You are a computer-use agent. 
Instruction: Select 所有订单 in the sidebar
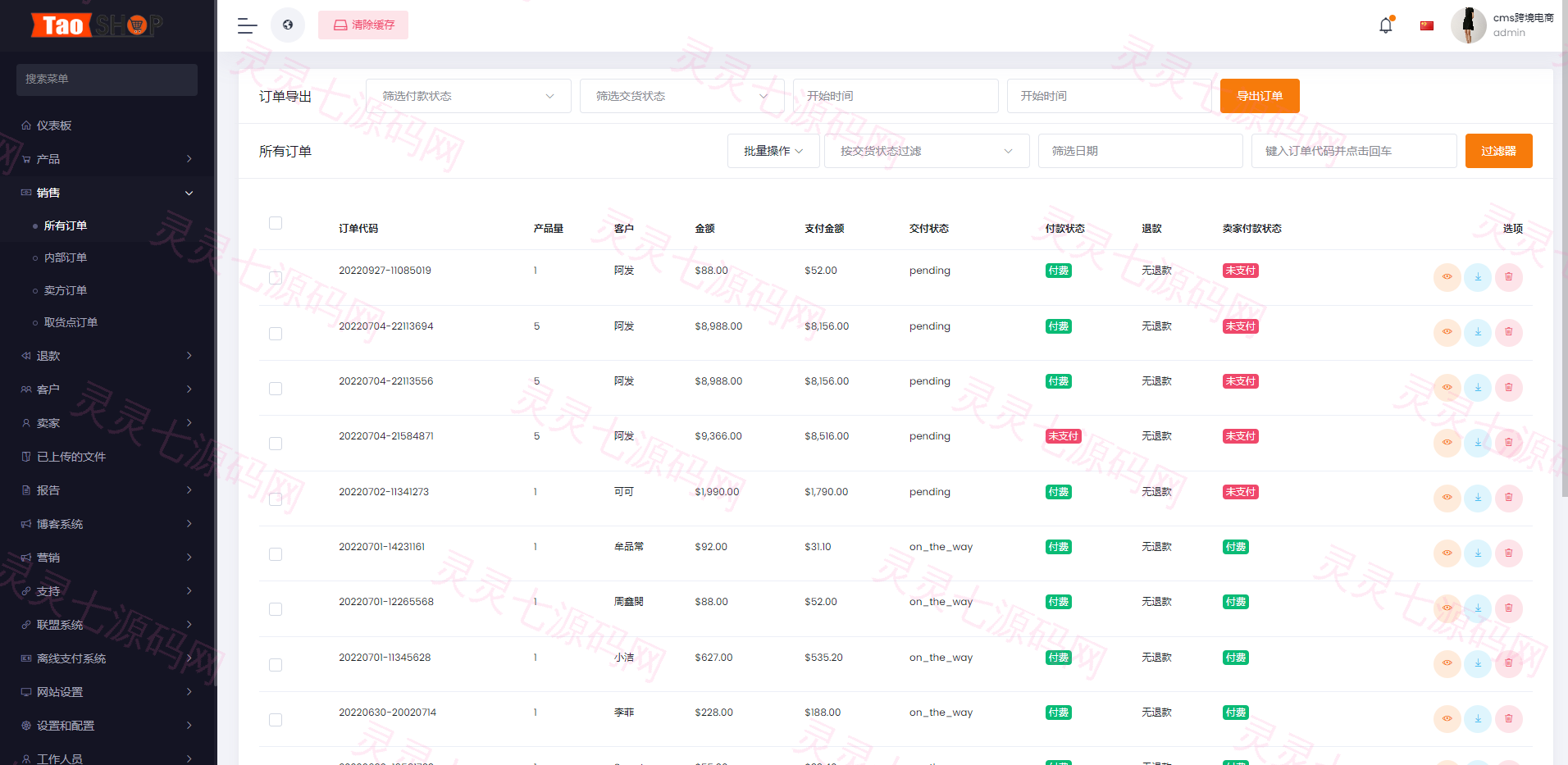coord(66,225)
